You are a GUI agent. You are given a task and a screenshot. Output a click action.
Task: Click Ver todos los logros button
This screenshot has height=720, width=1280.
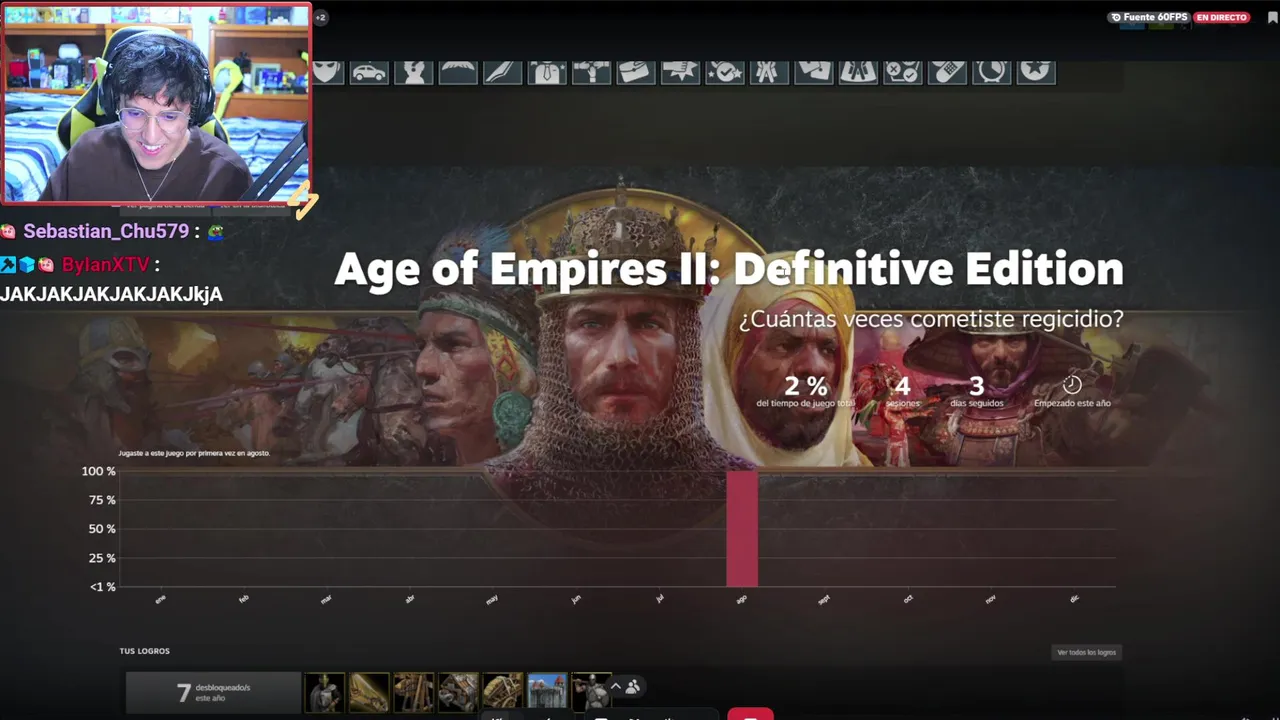(1086, 652)
